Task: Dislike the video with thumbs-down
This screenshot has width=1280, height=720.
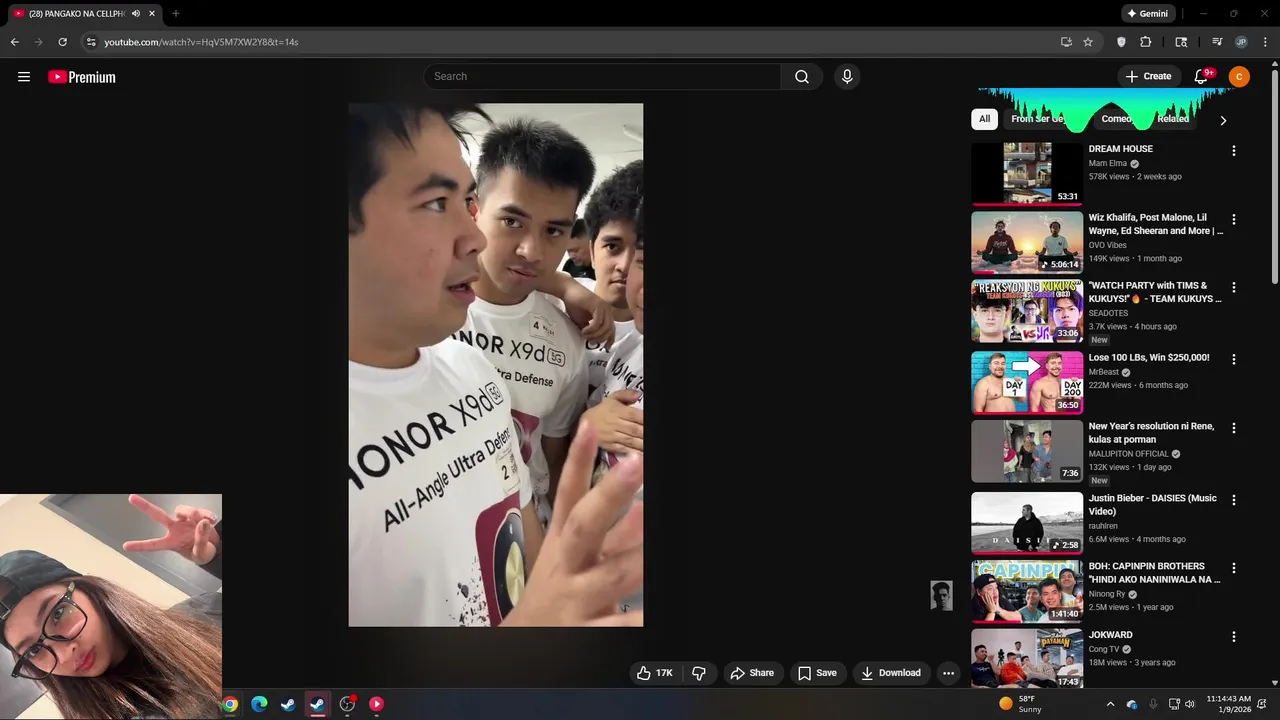Action: pyautogui.click(x=699, y=673)
